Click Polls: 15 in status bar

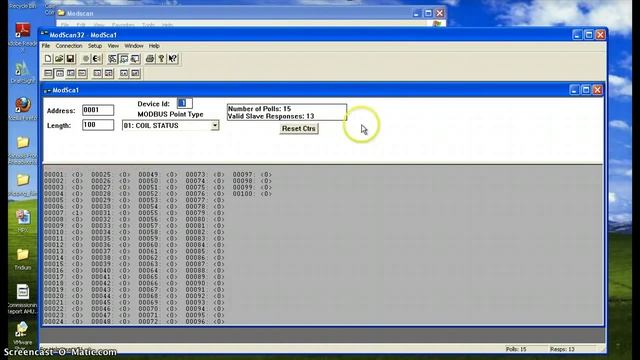click(516, 349)
